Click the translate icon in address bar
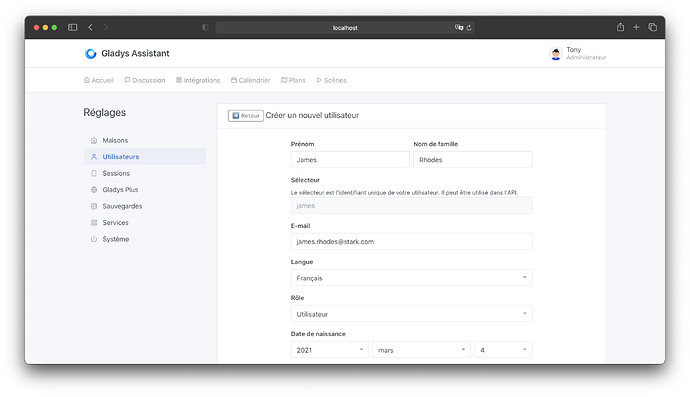The image size is (690, 397). point(459,27)
